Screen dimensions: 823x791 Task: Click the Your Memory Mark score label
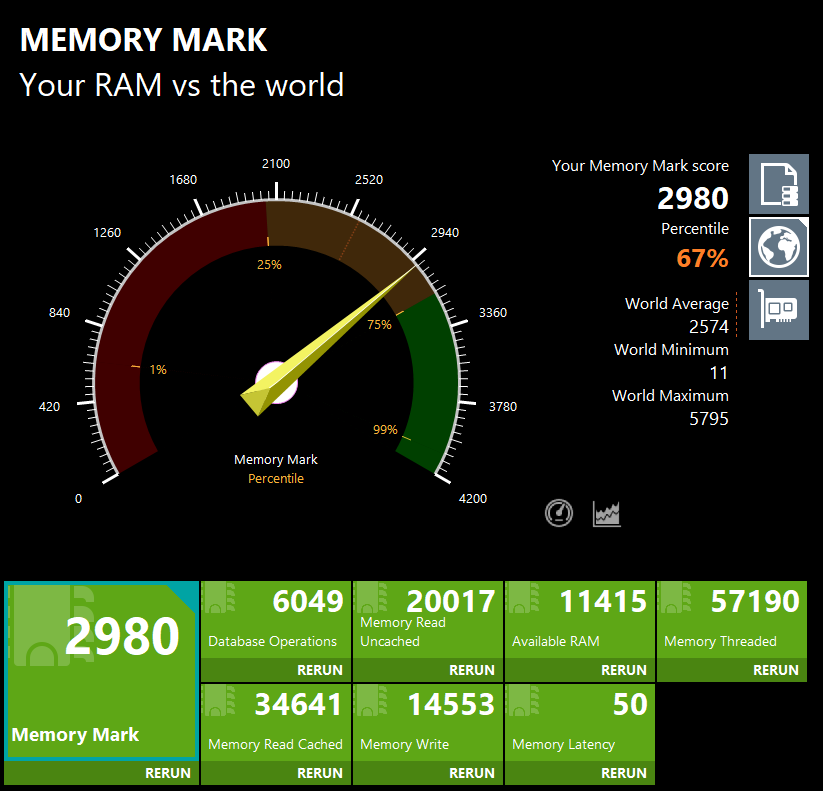coord(640,166)
